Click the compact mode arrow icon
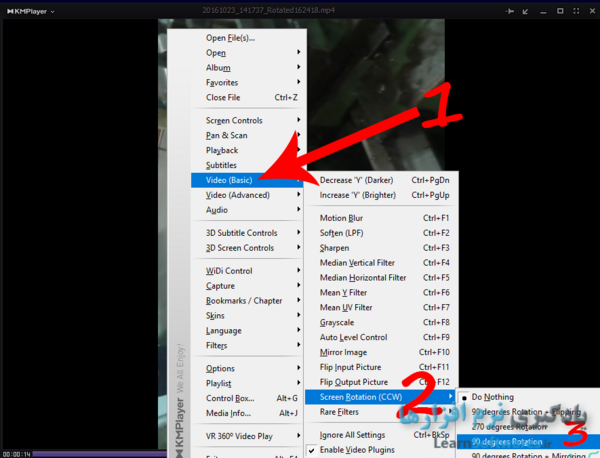This screenshot has height=458, width=600. (x=526, y=11)
